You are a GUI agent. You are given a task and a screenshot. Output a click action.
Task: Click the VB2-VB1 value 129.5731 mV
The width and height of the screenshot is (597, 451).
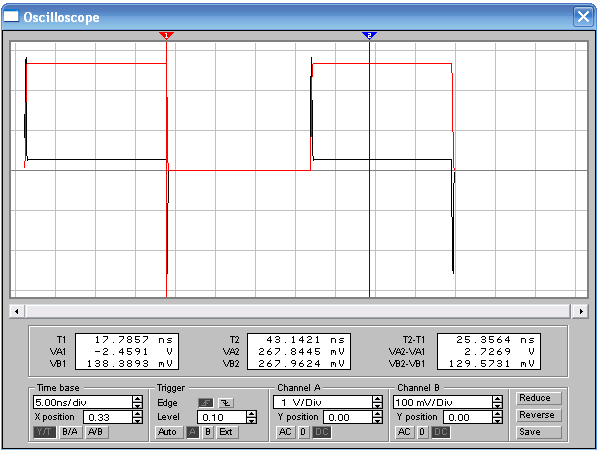(492, 363)
